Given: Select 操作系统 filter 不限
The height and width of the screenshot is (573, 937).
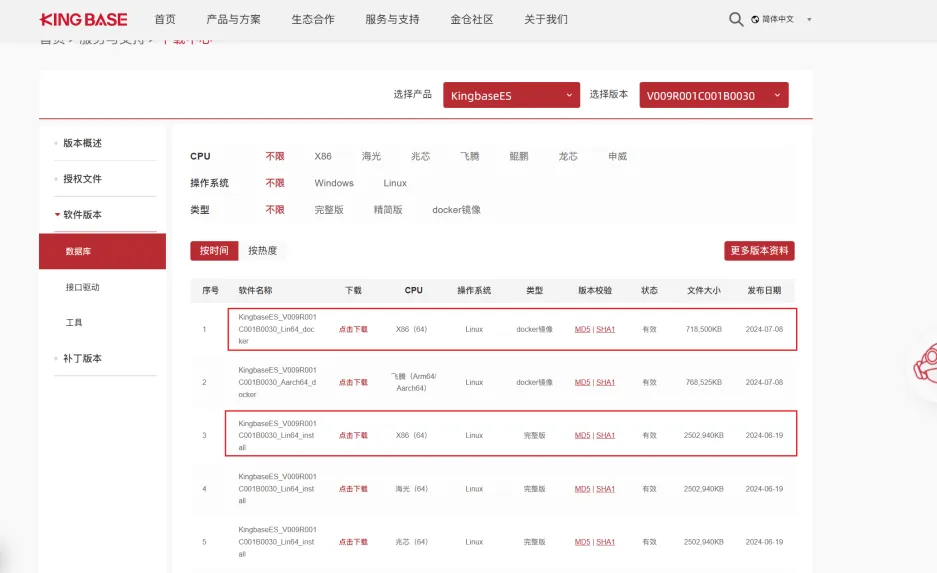Looking at the screenshot, I should coord(275,183).
